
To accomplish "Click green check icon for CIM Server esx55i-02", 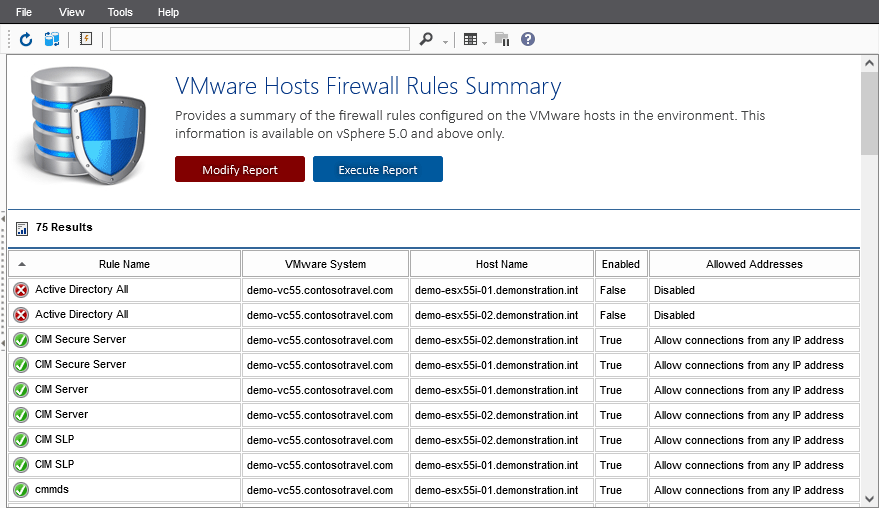I will [21, 415].
